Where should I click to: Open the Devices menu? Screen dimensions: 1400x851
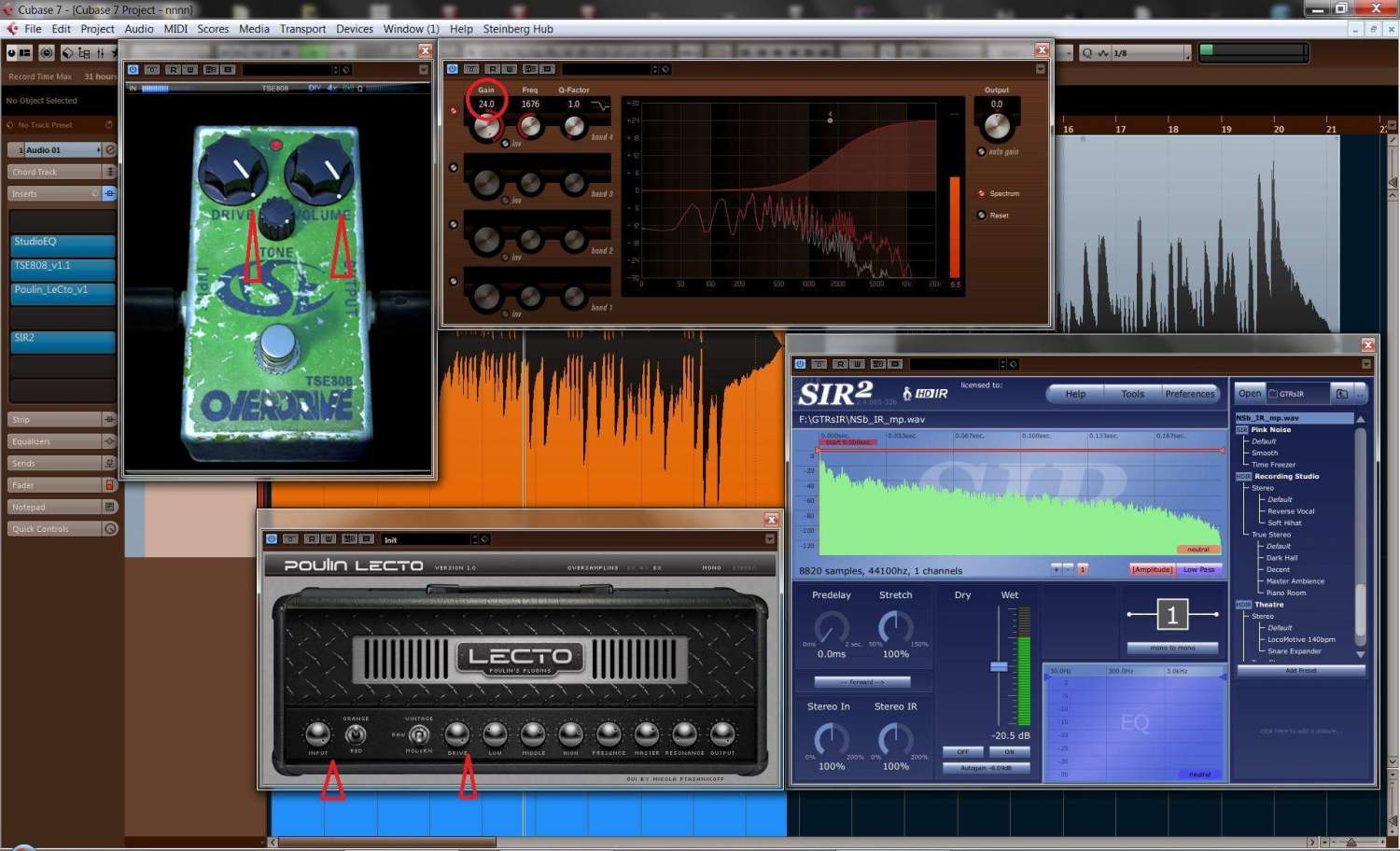coord(354,29)
